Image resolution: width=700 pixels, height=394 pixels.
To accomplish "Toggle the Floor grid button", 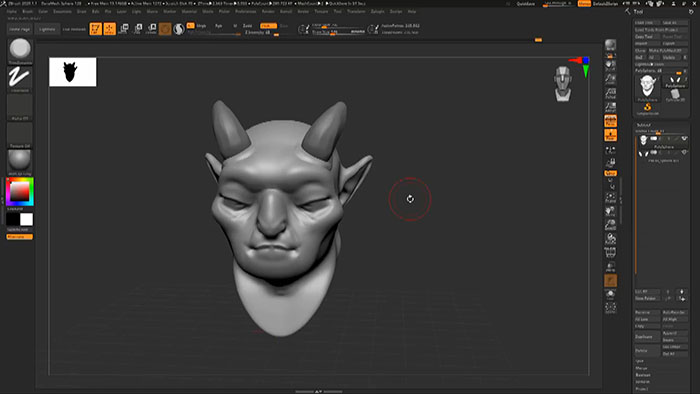I will coord(610,135).
